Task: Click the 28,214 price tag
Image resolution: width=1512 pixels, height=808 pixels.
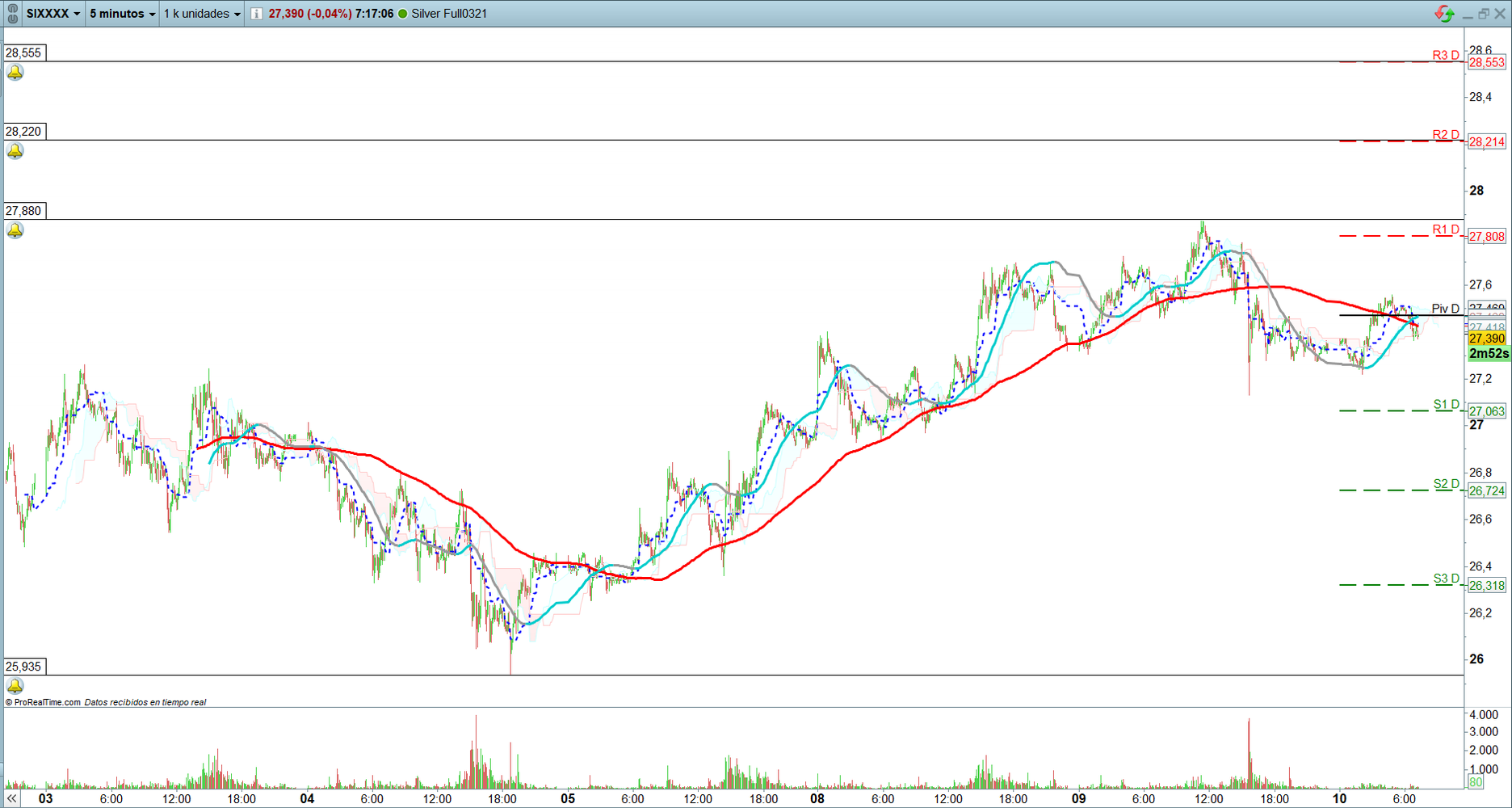Action: pos(1487,141)
